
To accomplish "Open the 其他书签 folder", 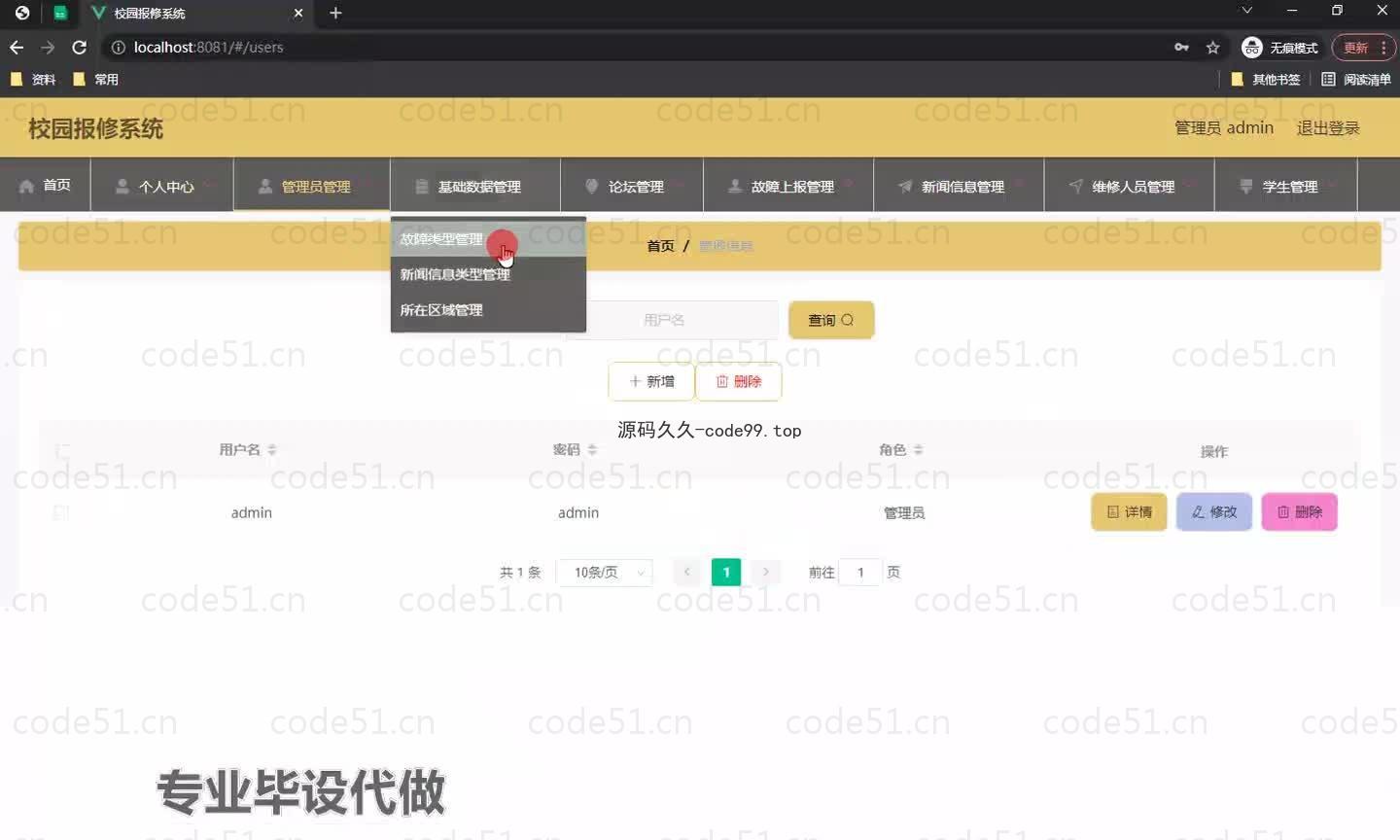I will click(1265, 80).
